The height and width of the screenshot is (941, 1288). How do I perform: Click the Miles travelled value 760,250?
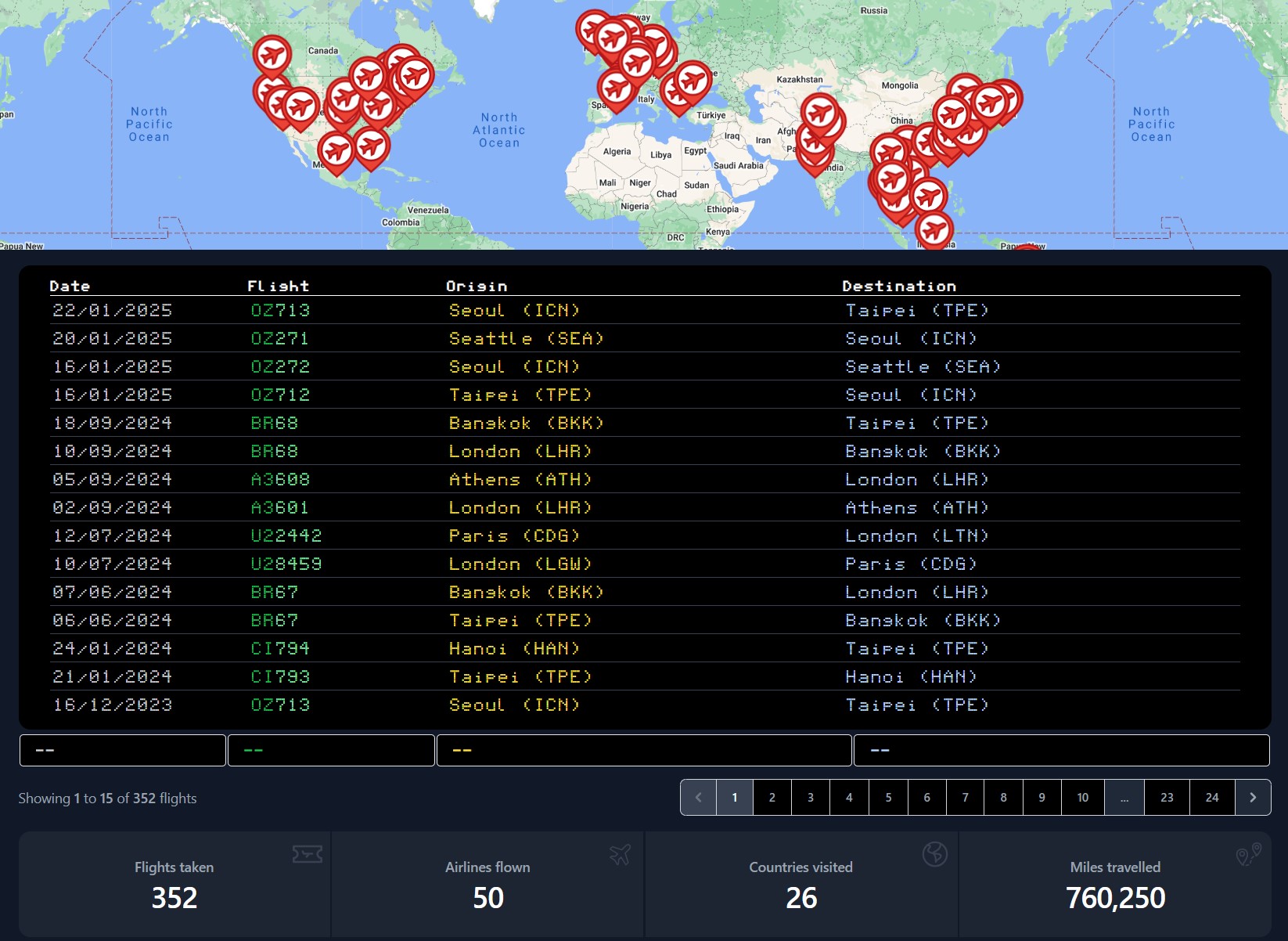pos(1115,898)
